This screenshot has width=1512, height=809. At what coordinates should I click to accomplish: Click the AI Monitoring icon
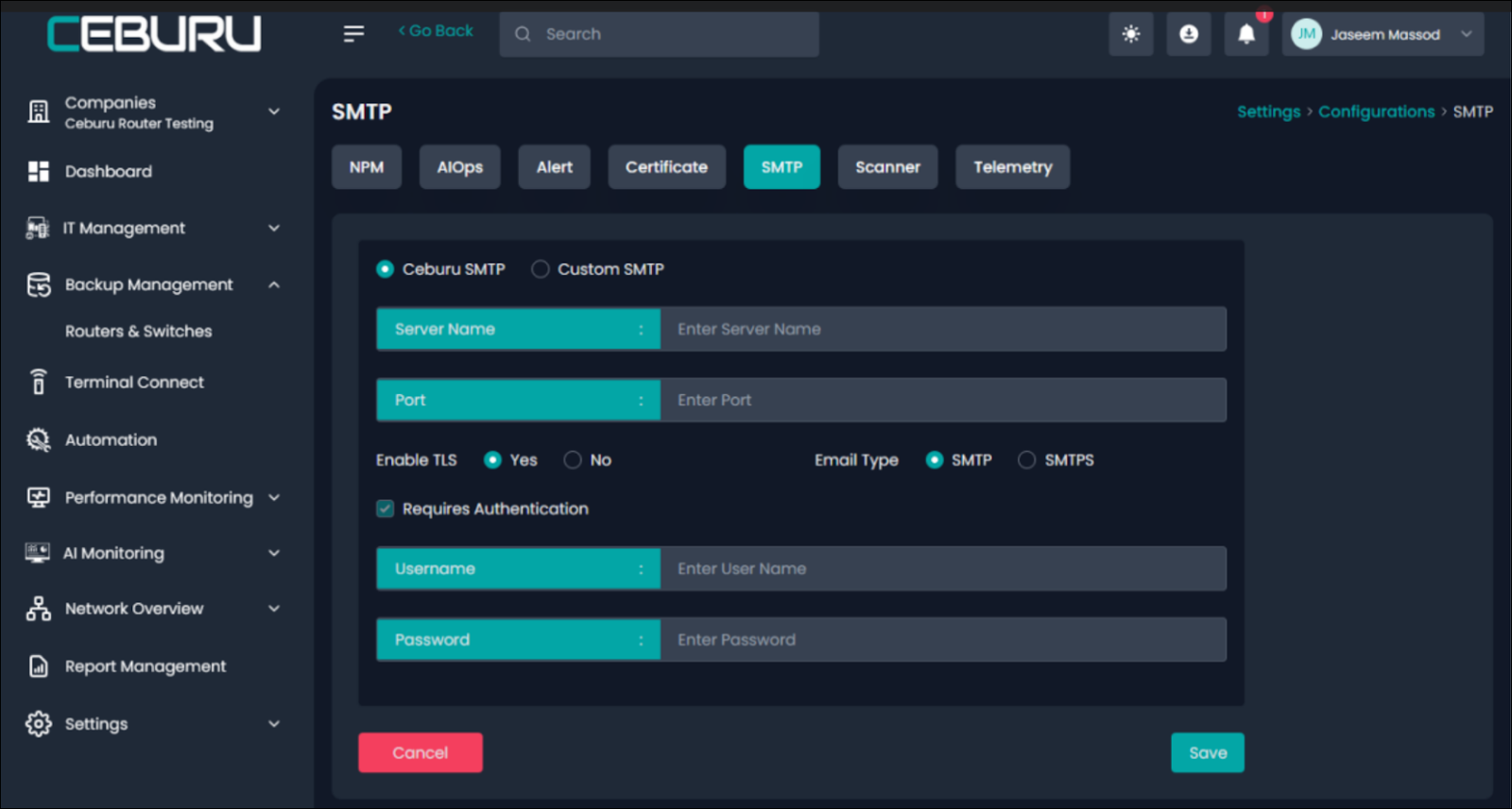[37, 553]
